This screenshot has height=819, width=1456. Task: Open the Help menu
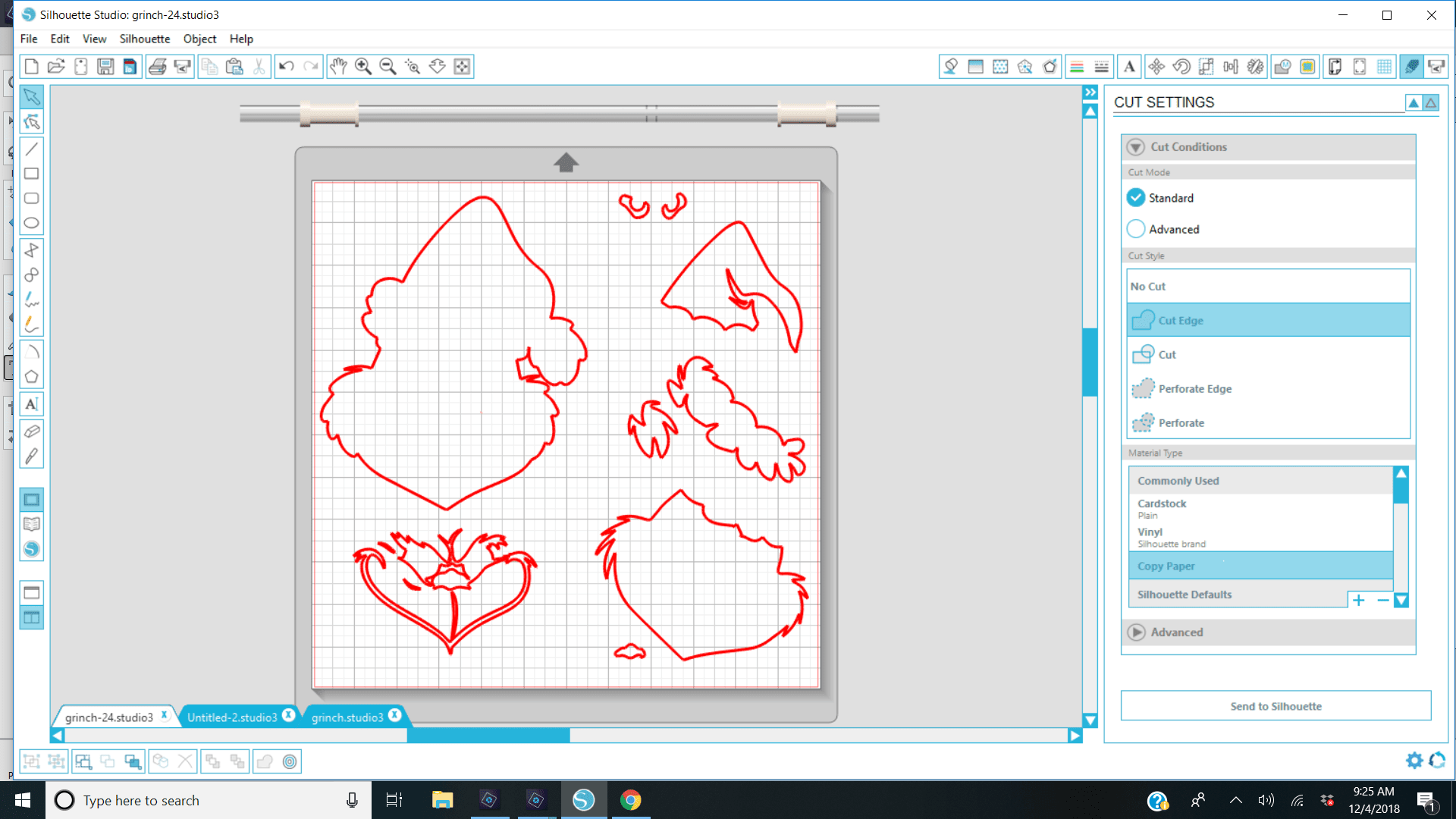(241, 39)
